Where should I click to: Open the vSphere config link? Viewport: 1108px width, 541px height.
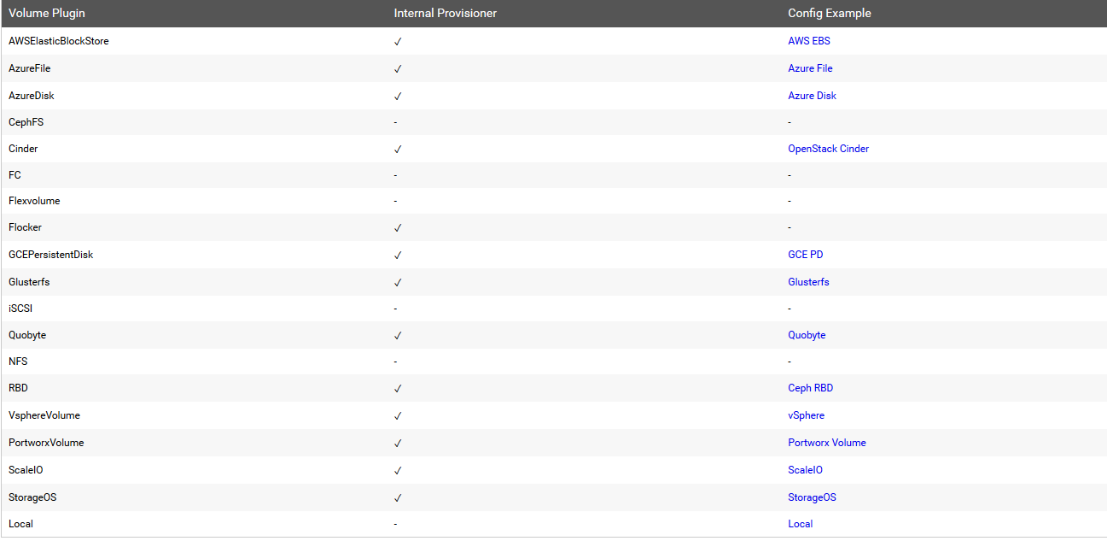(806, 415)
